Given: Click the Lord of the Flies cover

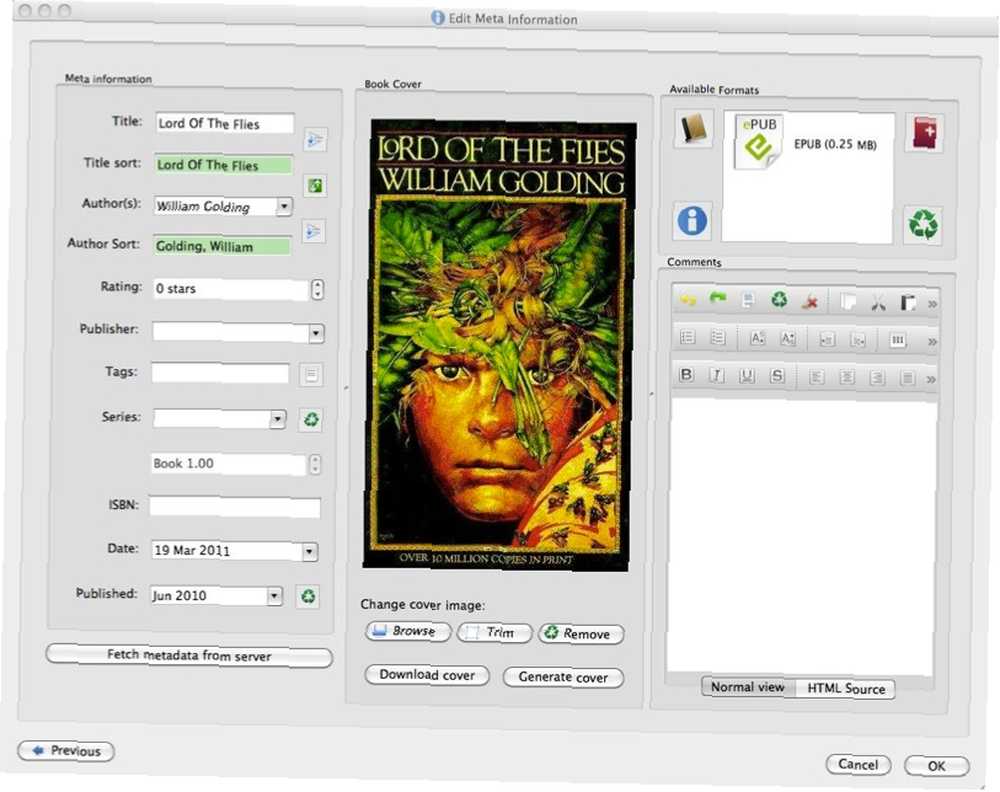Looking at the screenshot, I should pyautogui.click(x=499, y=344).
